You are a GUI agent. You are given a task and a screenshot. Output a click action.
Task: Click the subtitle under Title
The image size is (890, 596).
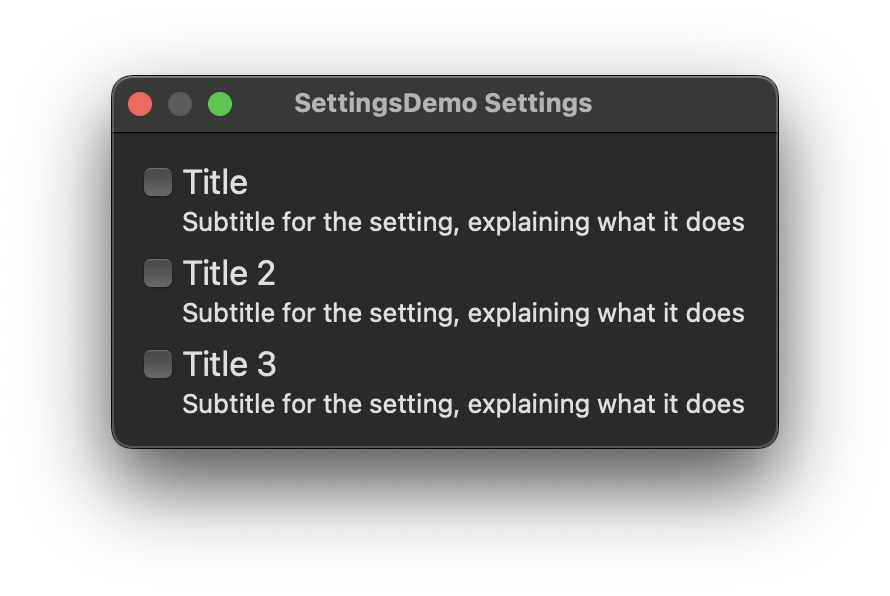click(462, 222)
